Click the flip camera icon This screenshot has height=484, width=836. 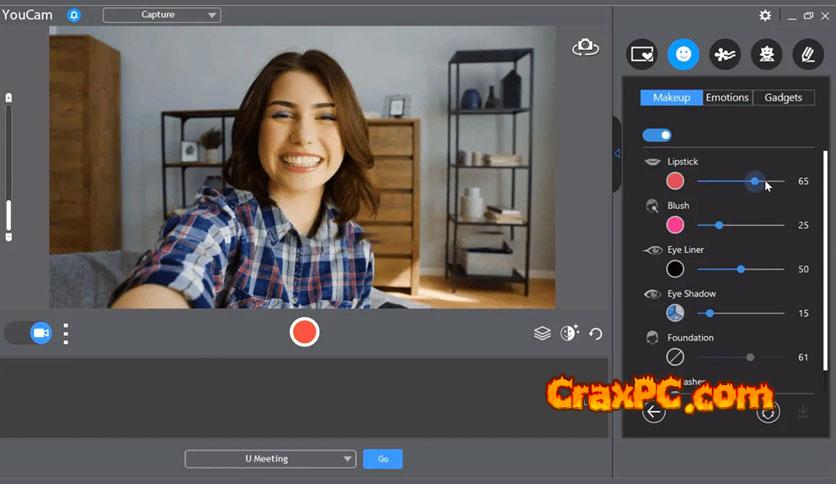pos(585,47)
